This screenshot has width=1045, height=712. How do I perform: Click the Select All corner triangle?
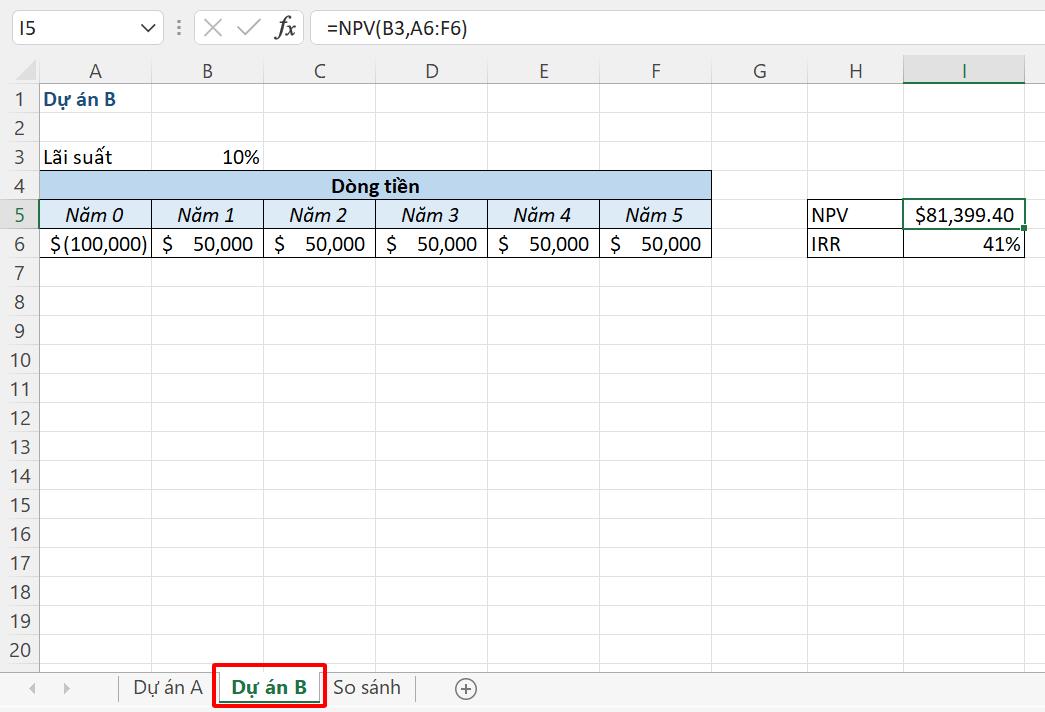(25, 71)
